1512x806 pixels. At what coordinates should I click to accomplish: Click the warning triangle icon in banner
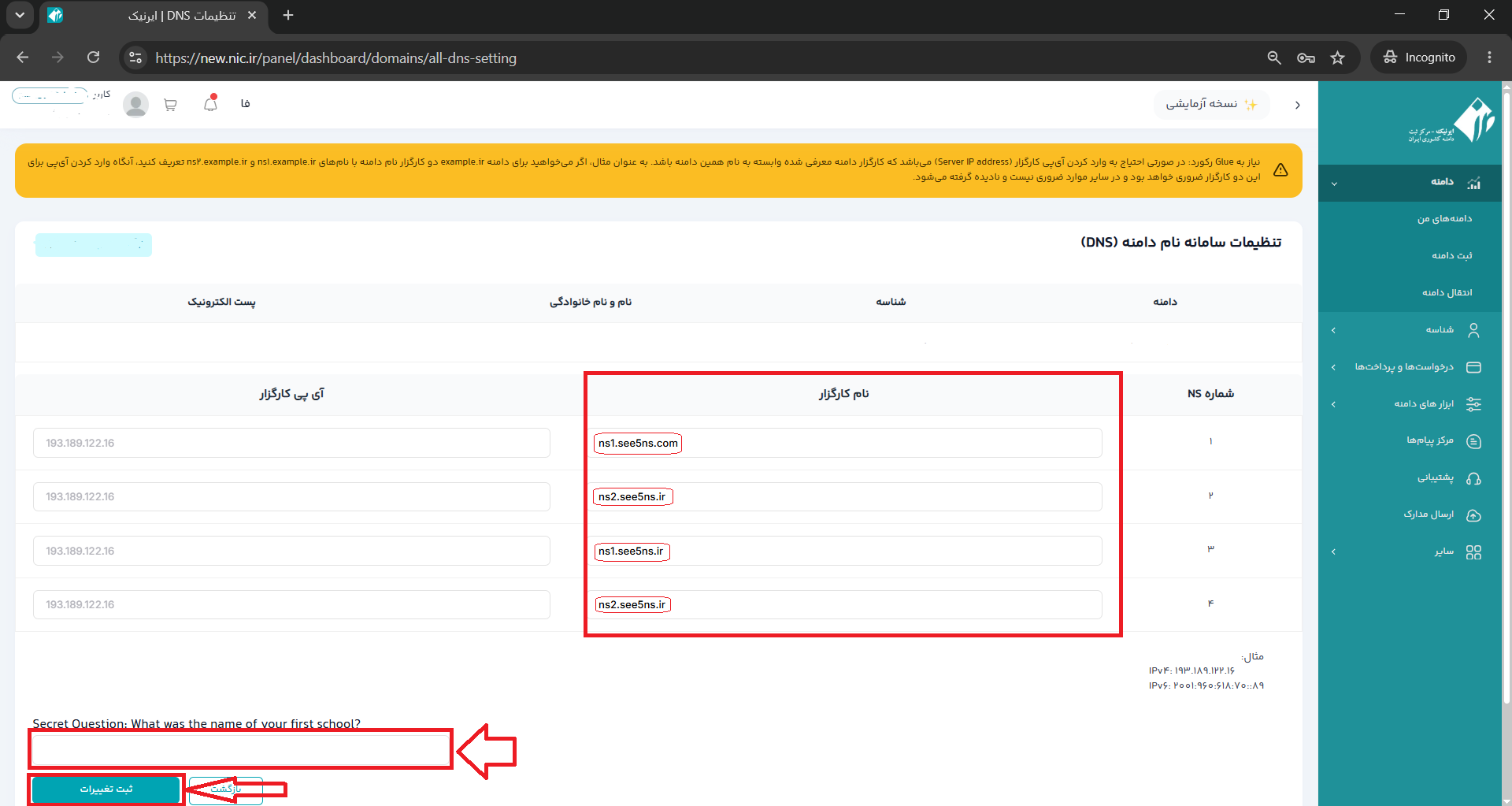coord(1280,170)
